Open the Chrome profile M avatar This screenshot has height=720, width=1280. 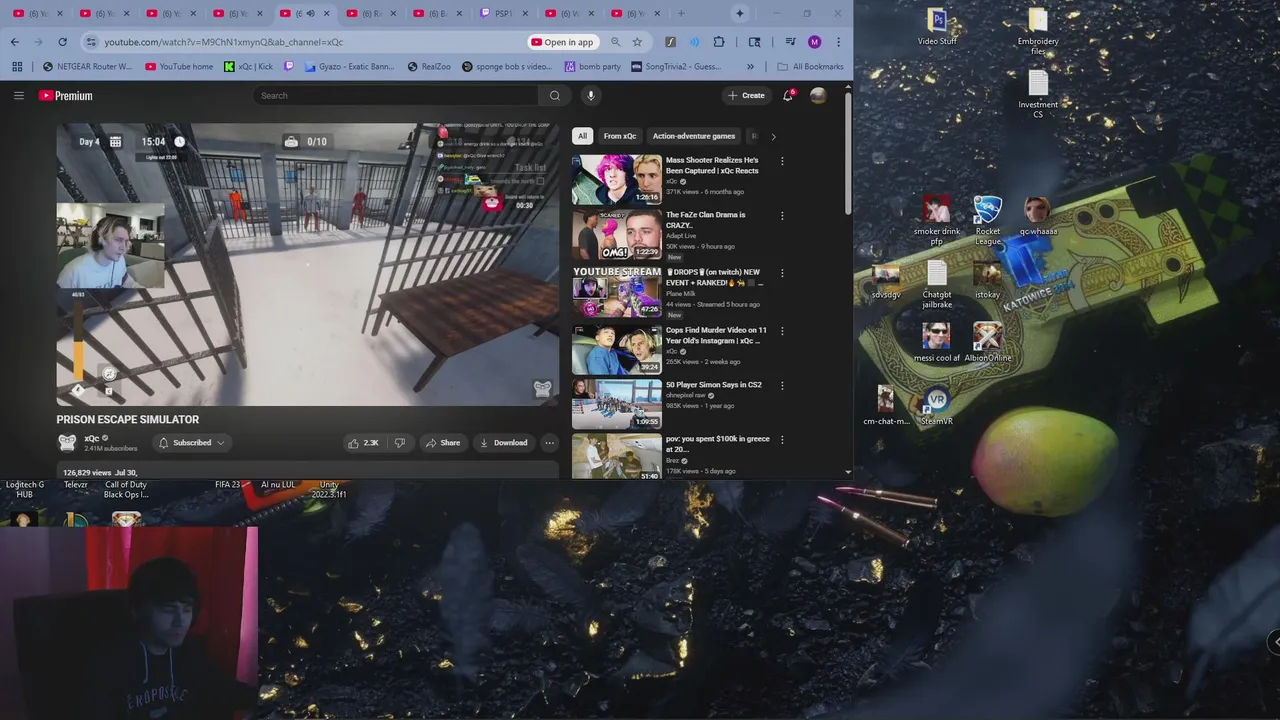(x=814, y=42)
